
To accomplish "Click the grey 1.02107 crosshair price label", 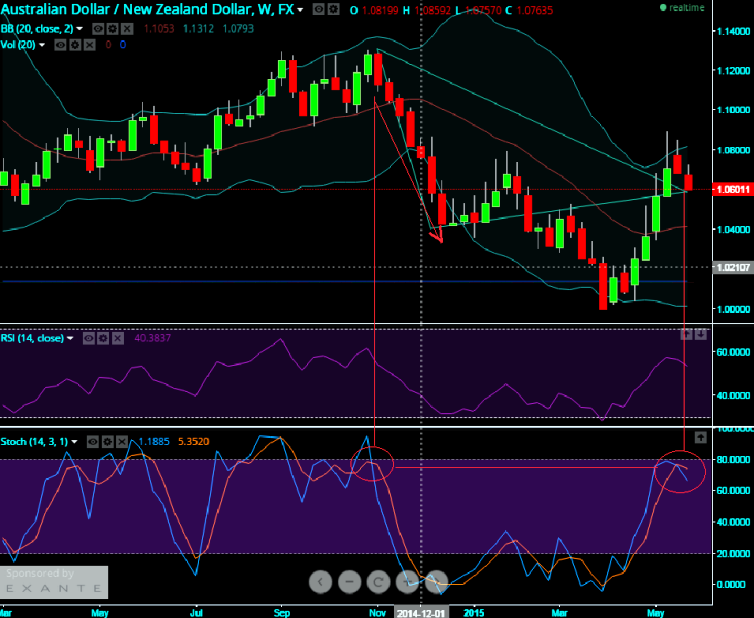I will point(732,267).
